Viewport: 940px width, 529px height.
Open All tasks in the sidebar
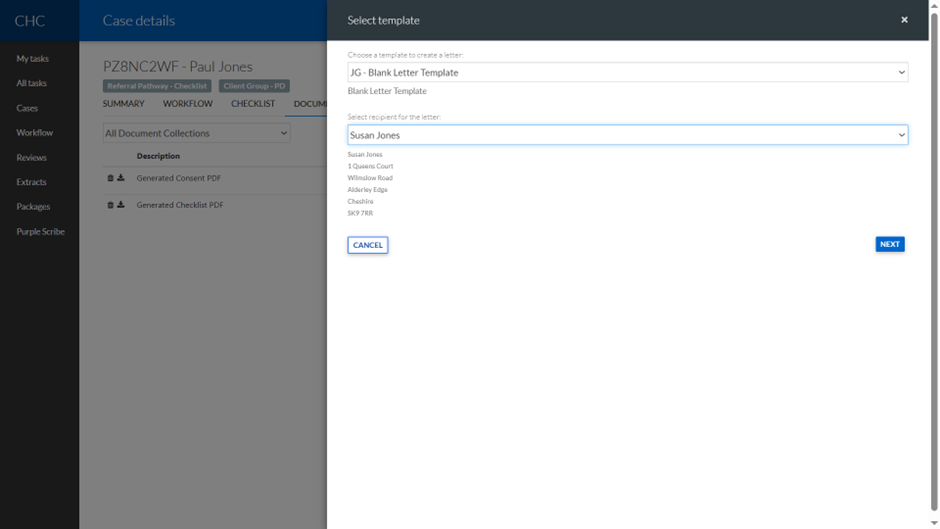click(x=31, y=83)
